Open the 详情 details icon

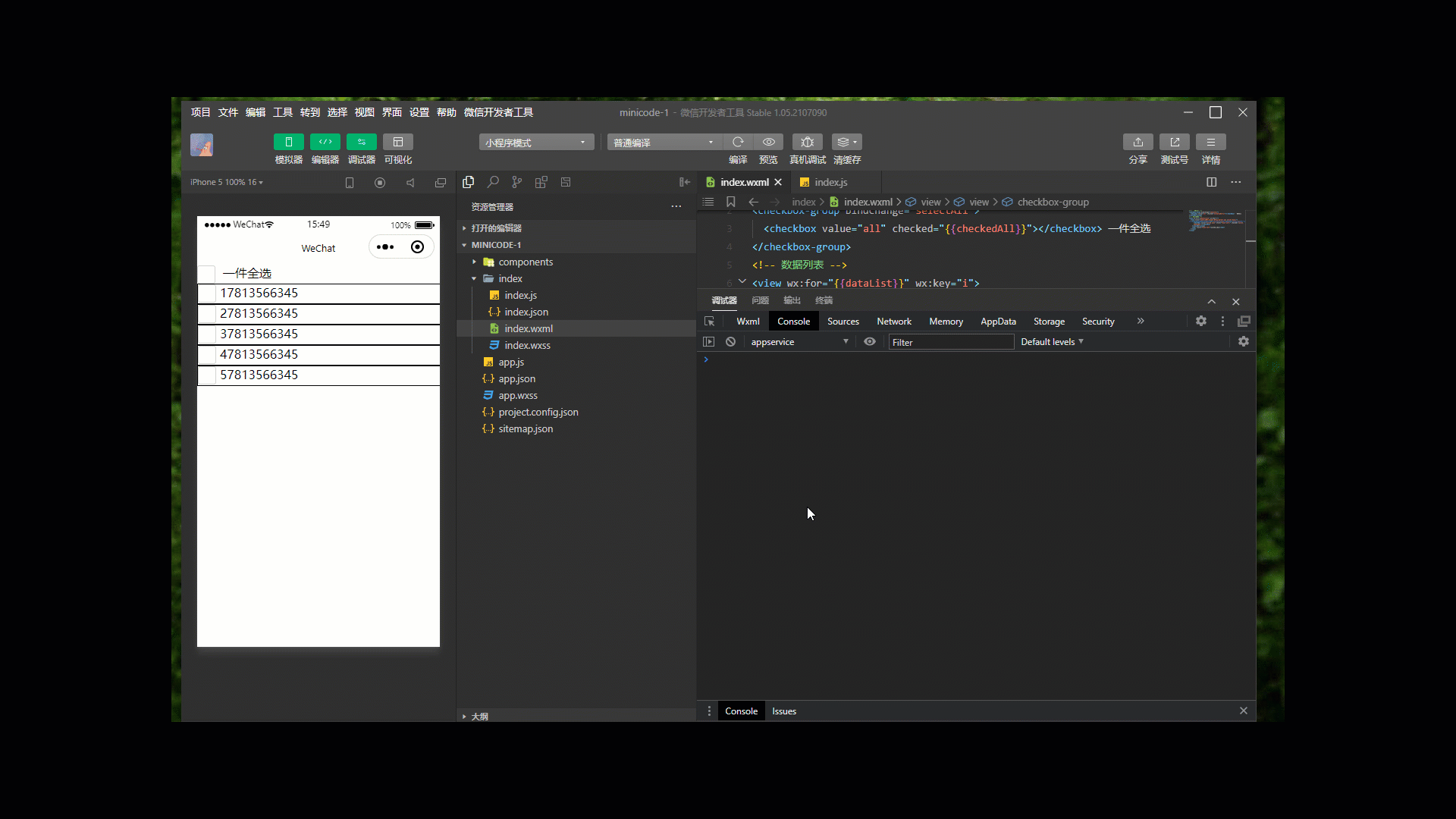pos(1210,142)
